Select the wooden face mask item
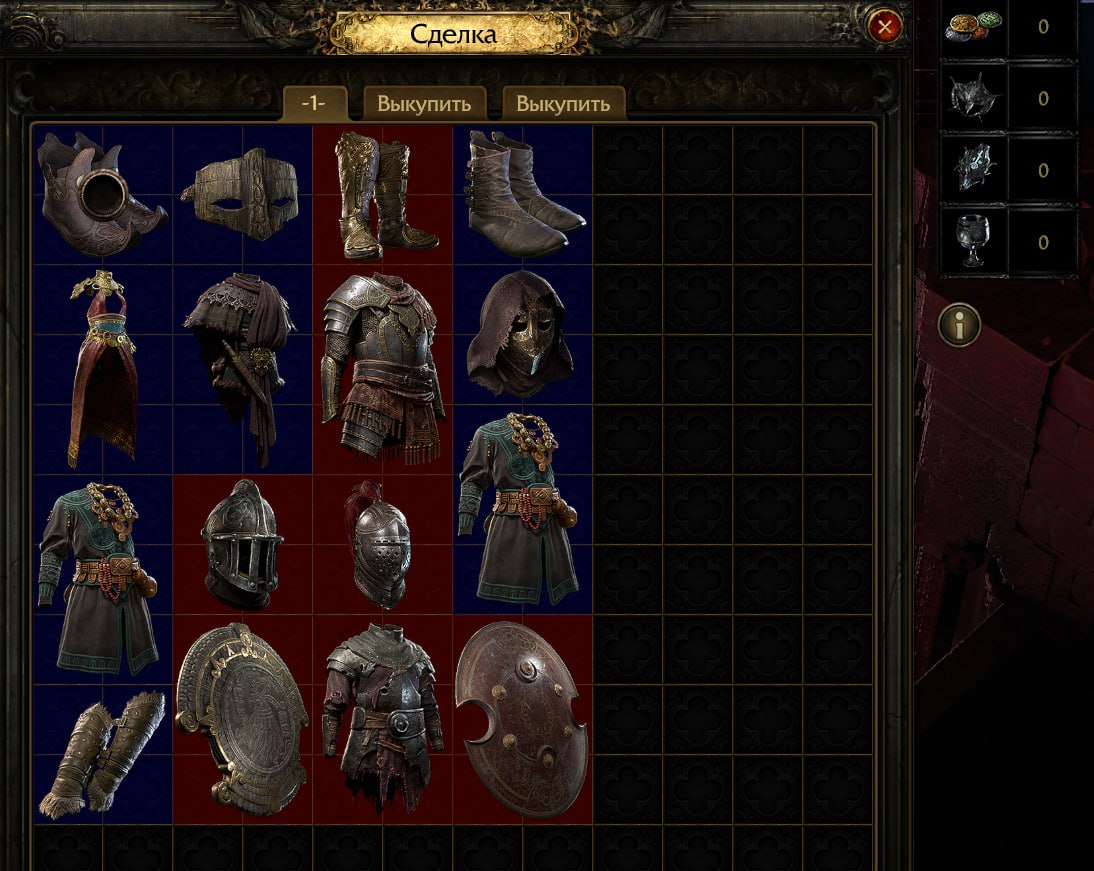 (242, 195)
